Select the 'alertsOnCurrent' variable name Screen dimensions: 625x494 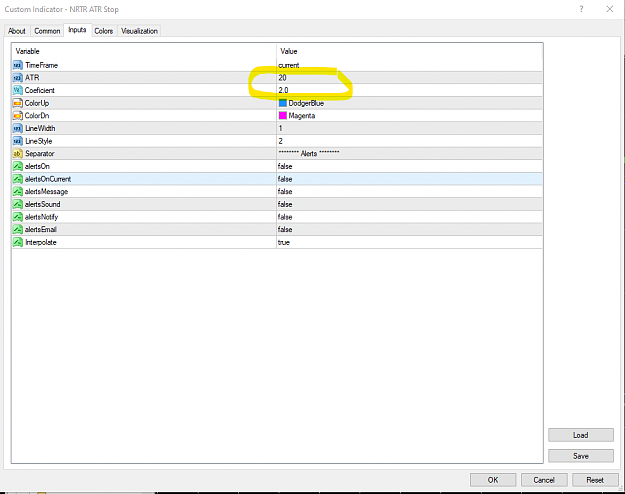point(48,179)
